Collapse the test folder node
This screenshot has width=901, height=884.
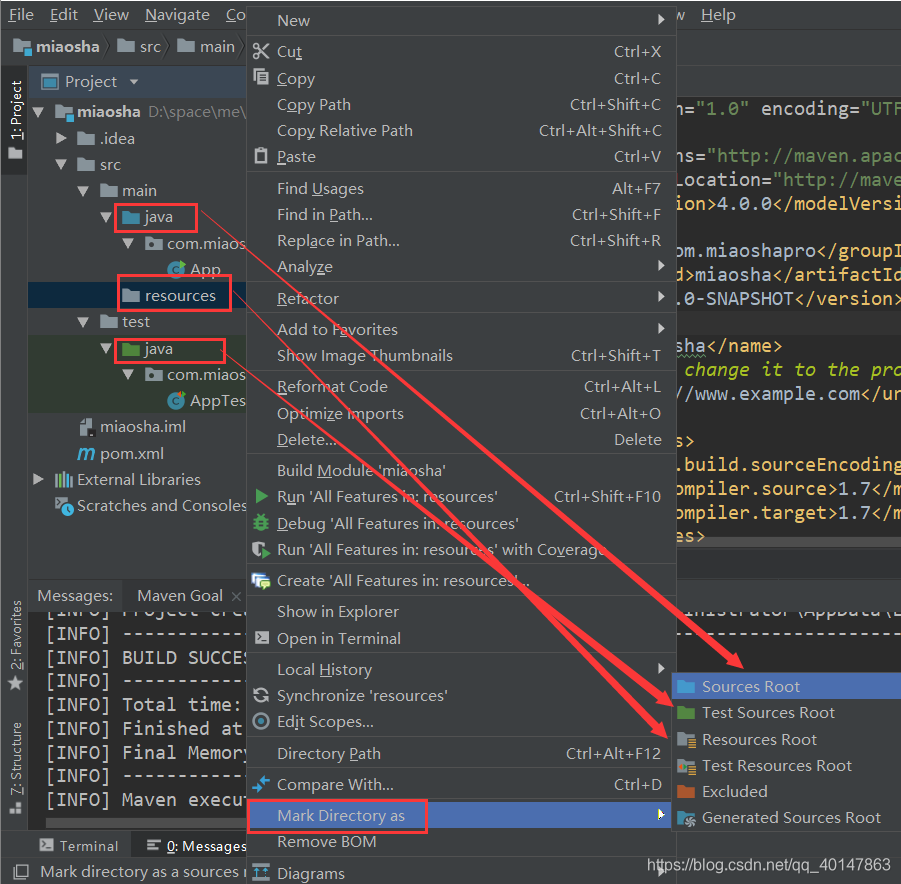pyautogui.click(x=83, y=321)
